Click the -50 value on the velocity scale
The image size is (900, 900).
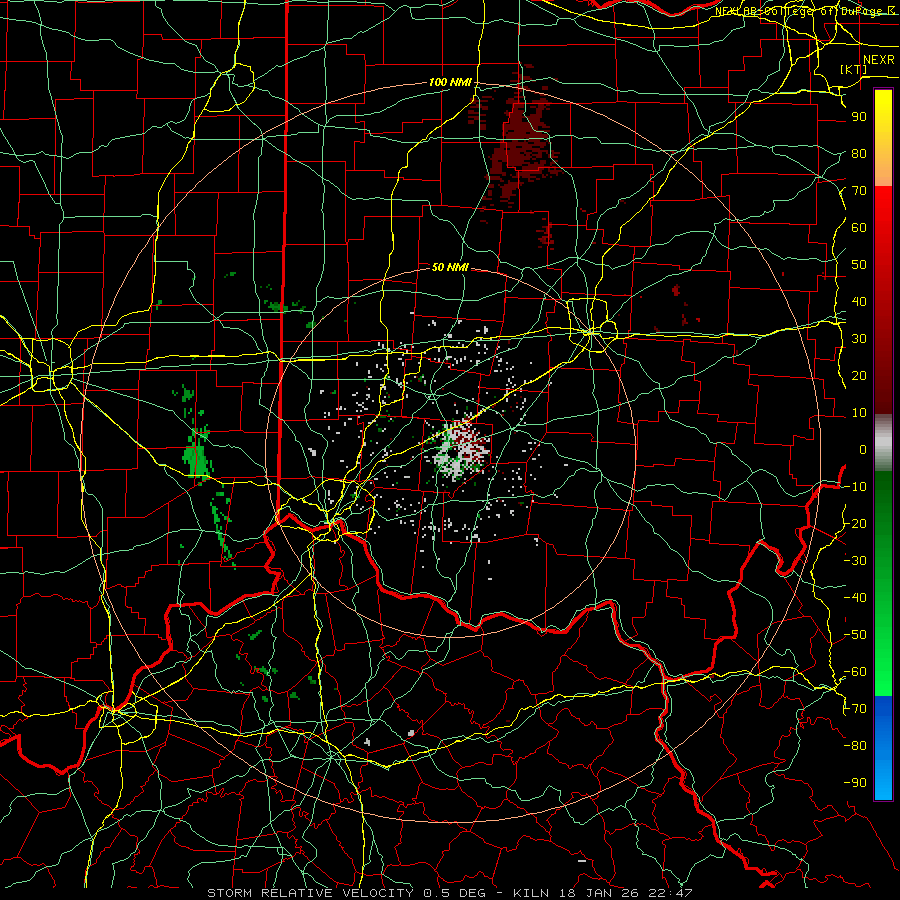click(855, 635)
